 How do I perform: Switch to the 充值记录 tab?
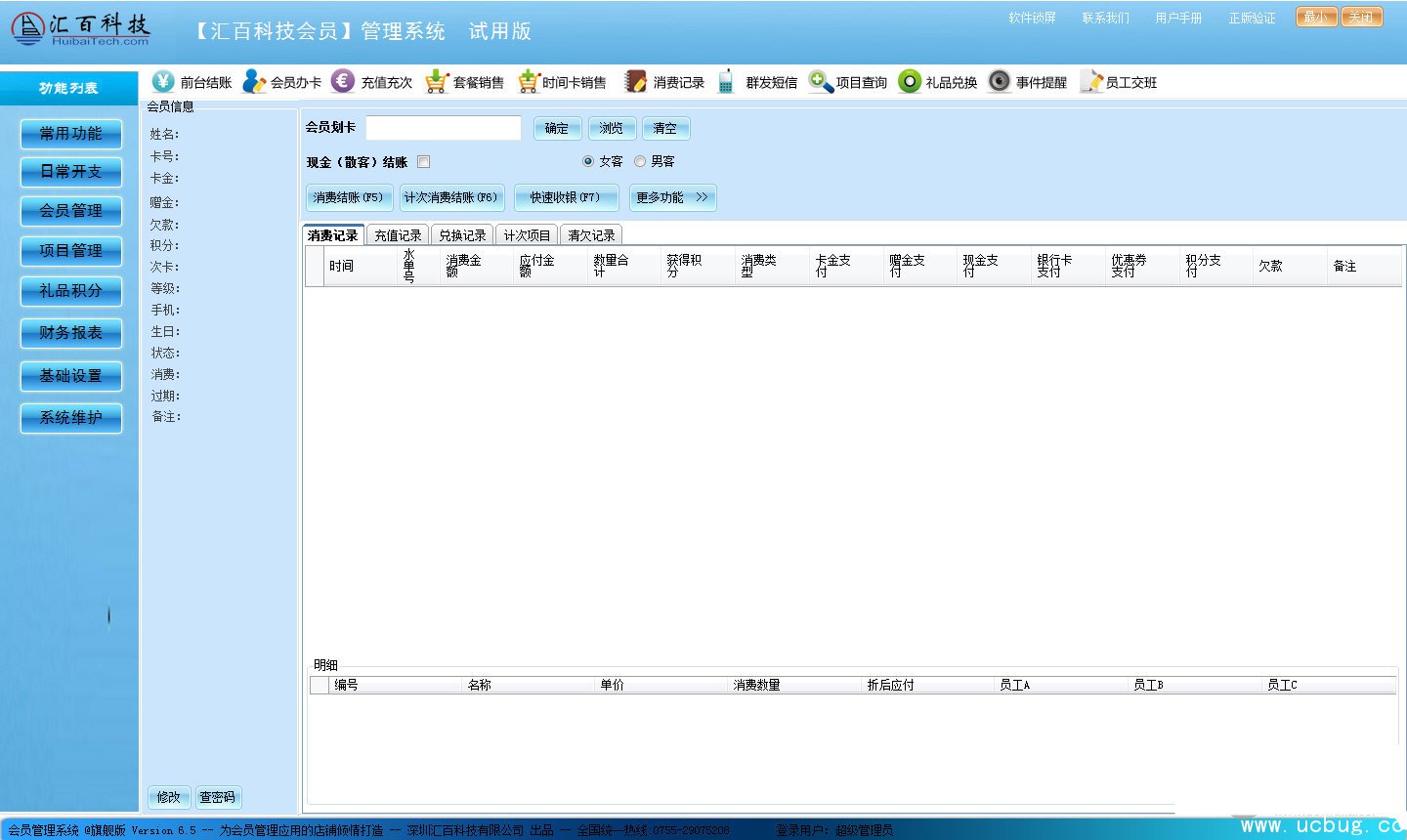tap(398, 235)
